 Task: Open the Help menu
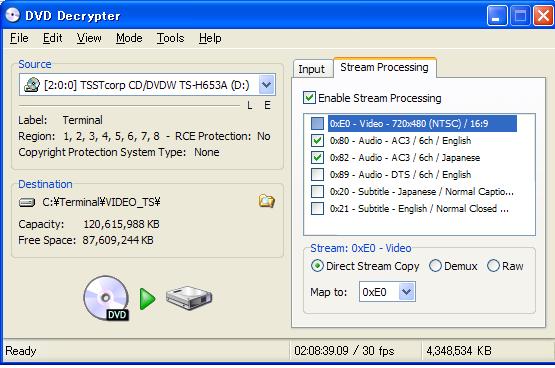[x=210, y=38]
